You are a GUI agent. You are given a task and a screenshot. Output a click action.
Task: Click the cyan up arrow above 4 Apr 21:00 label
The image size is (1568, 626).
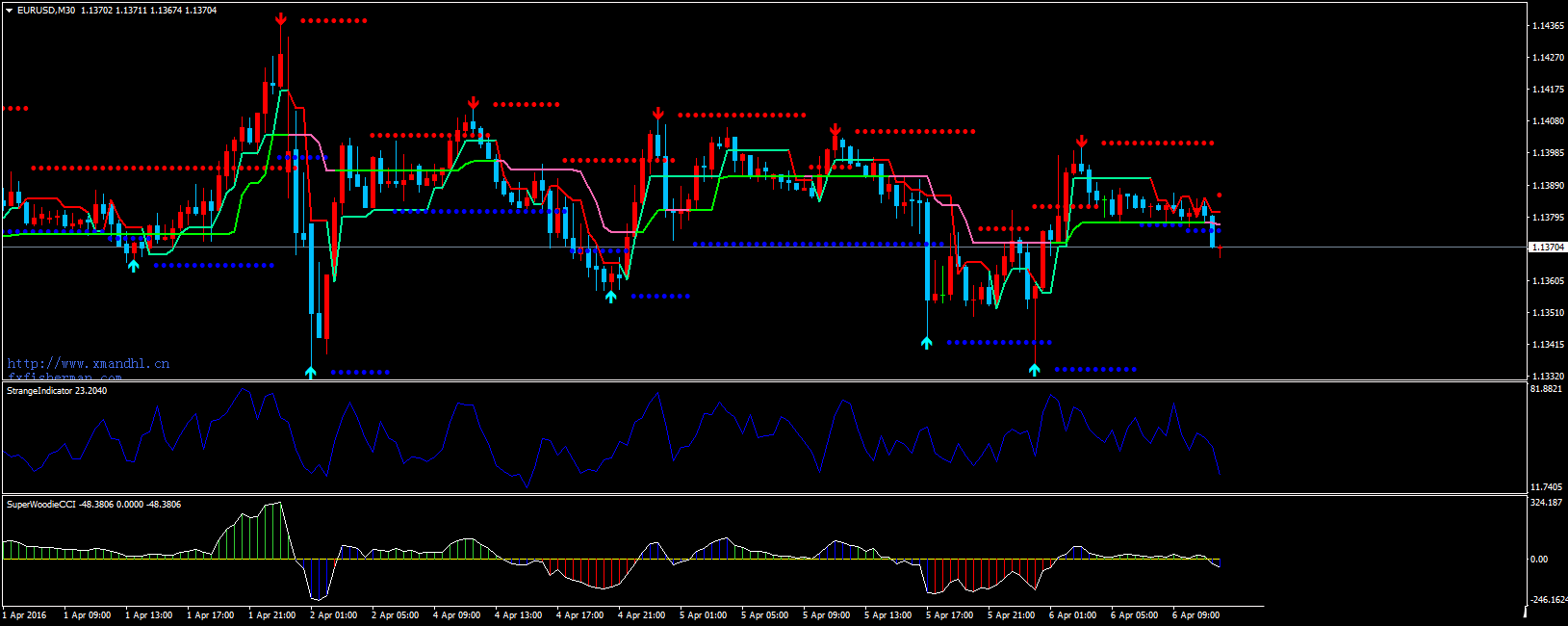pos(610,297)
